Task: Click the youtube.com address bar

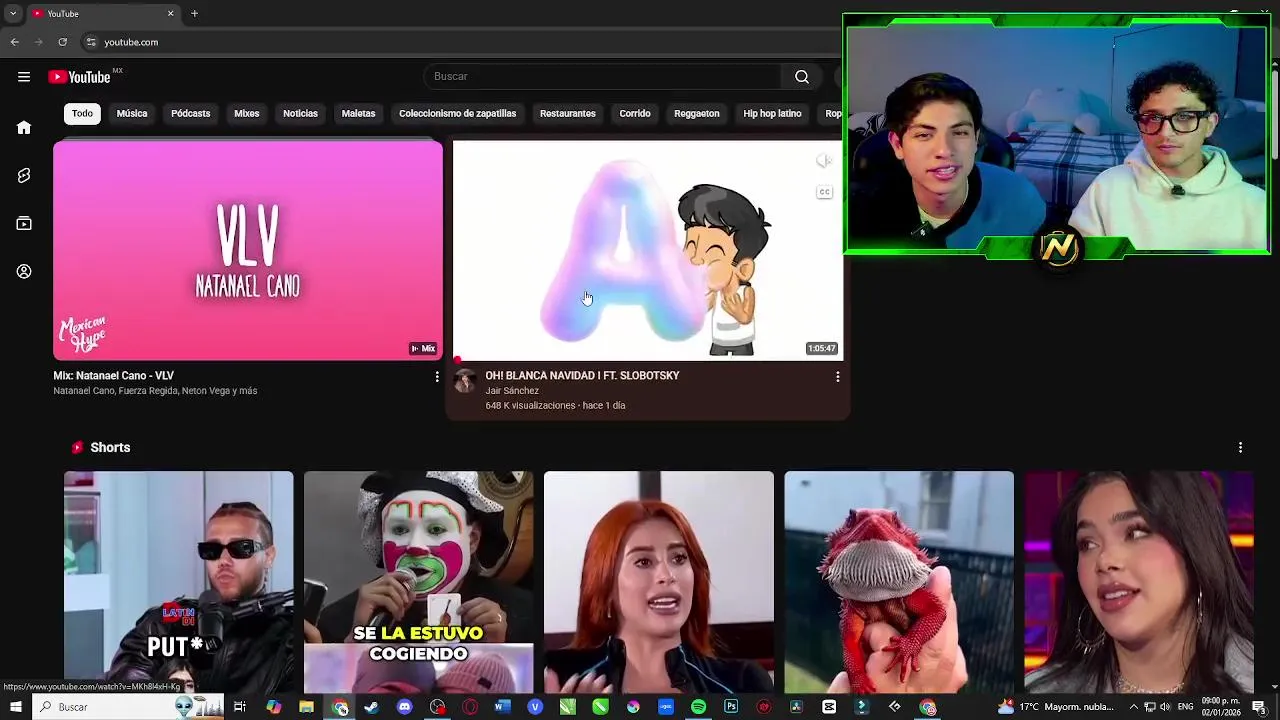Action: pos(460,42)
